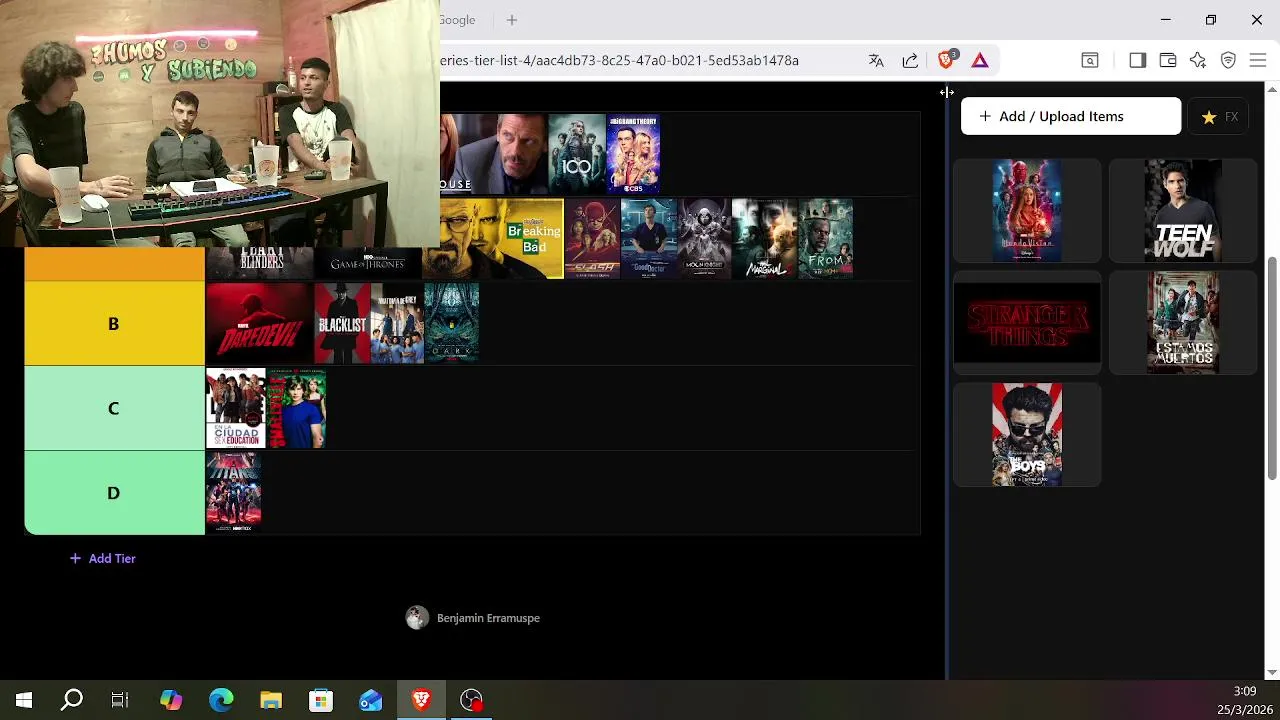Click the Dark poster in B tier

pos(452,323)
